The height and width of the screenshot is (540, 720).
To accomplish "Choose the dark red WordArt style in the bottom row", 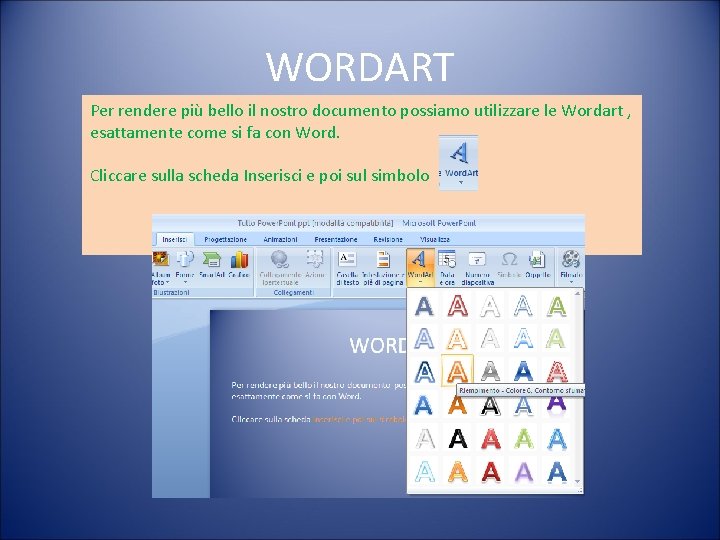I will pyautogui.click(x=490, y=472).
